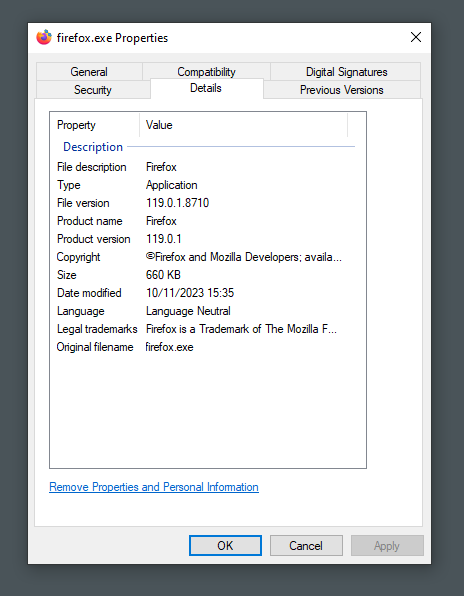Select the File description row
This screenshot has height=596, width=464.
[205, 167]
